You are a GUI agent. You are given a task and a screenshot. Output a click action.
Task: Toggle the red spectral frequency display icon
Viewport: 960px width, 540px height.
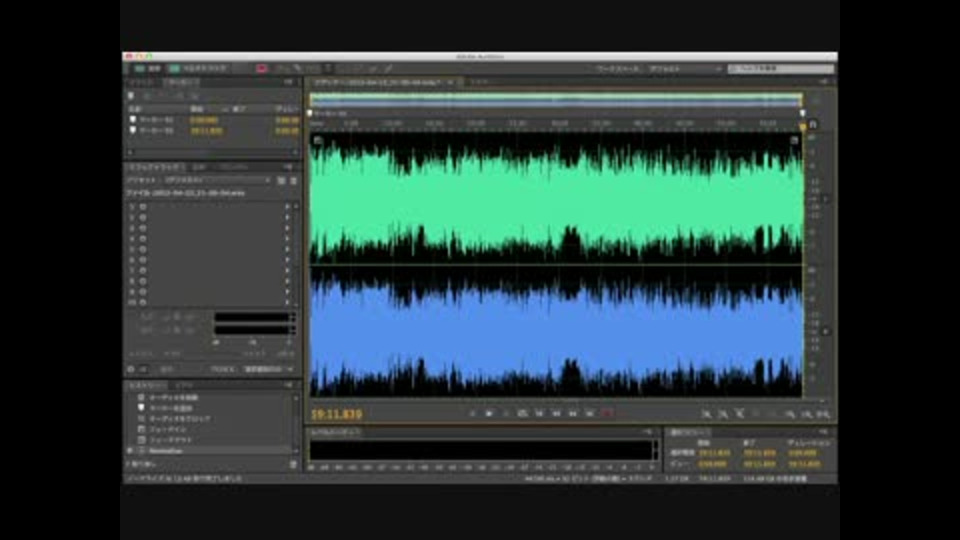click(262, 69)
